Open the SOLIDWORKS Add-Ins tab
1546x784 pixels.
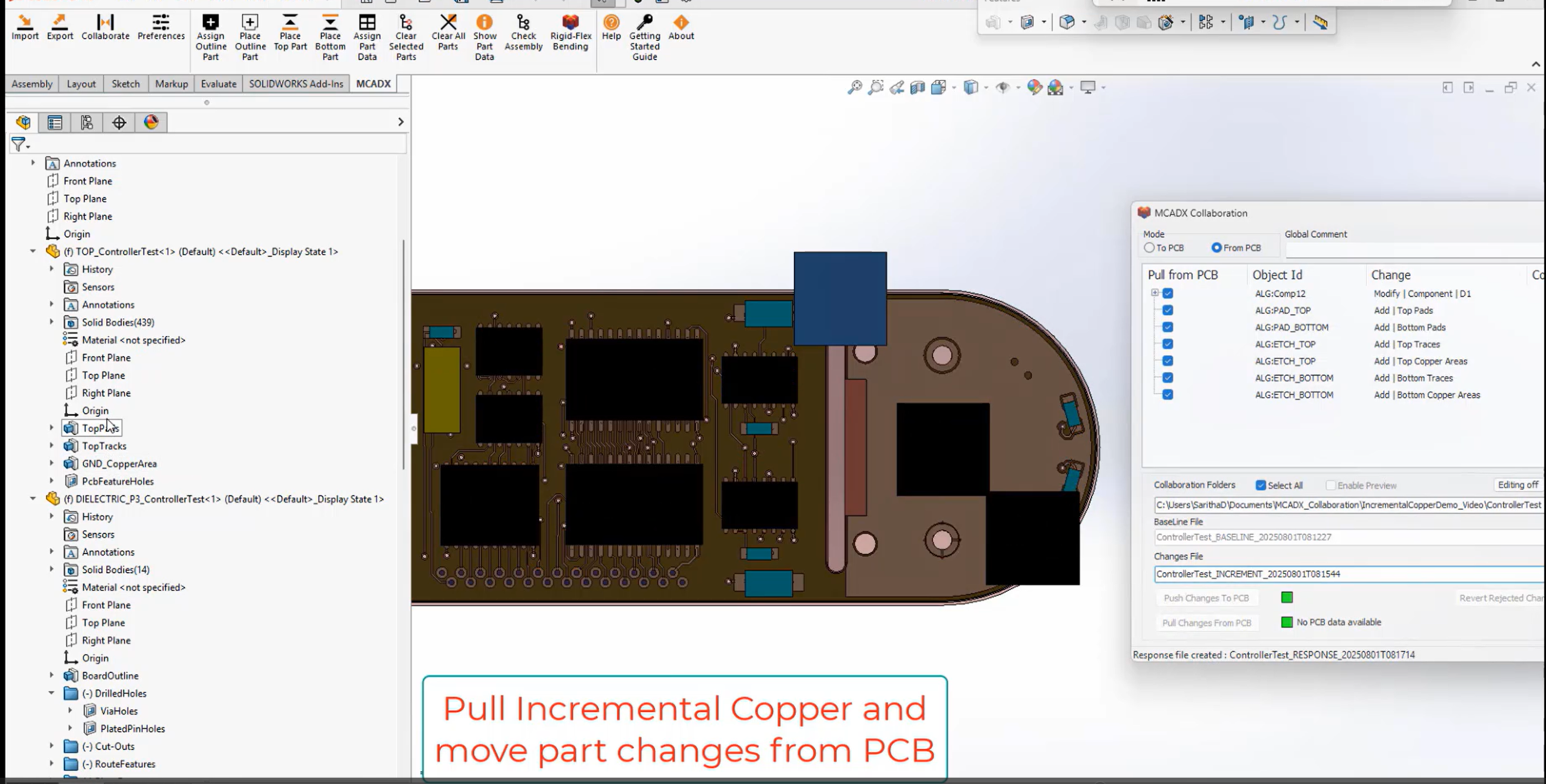(x=296, y=84)
